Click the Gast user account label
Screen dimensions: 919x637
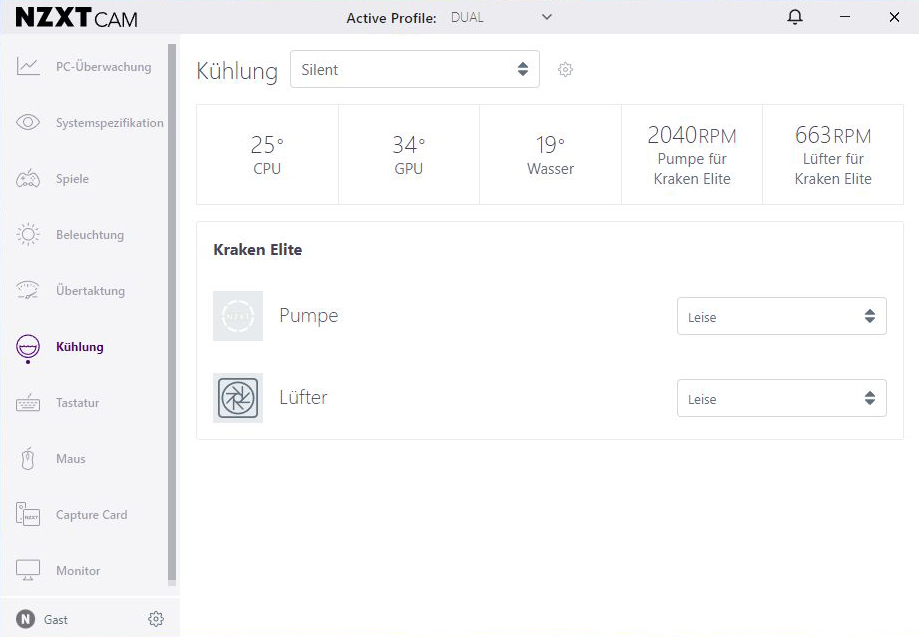[56, 620]
